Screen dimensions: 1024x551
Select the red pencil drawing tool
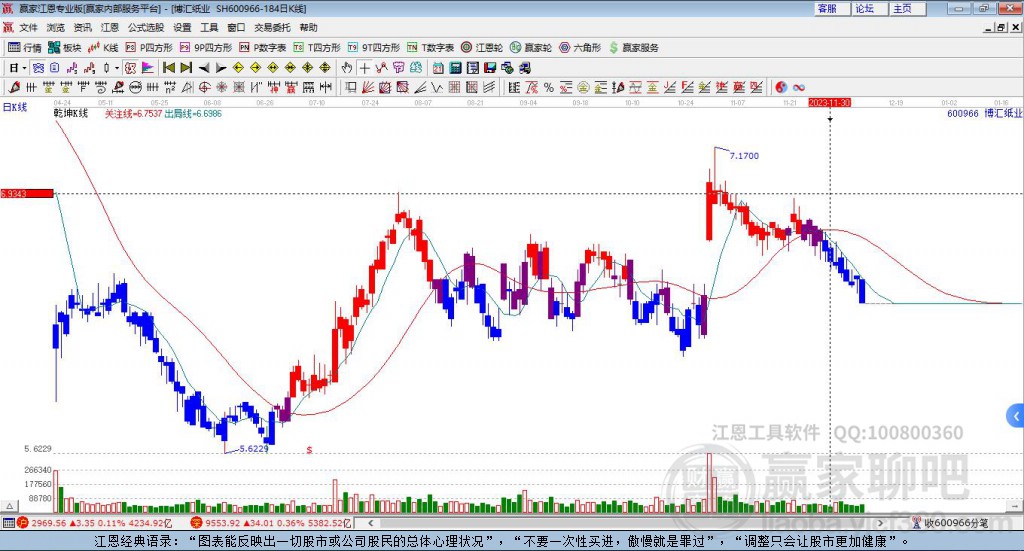point(14,87)
